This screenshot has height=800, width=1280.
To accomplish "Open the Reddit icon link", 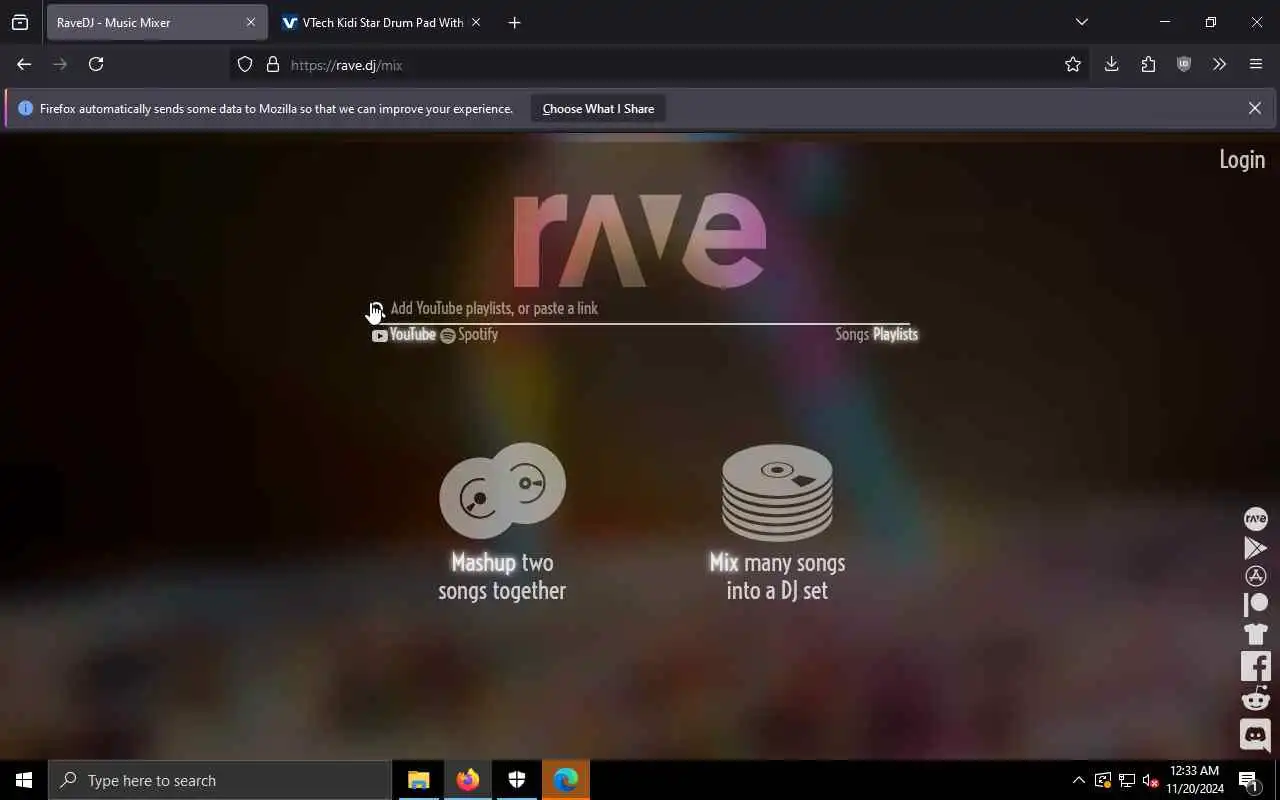I will tap(1255, 698).
